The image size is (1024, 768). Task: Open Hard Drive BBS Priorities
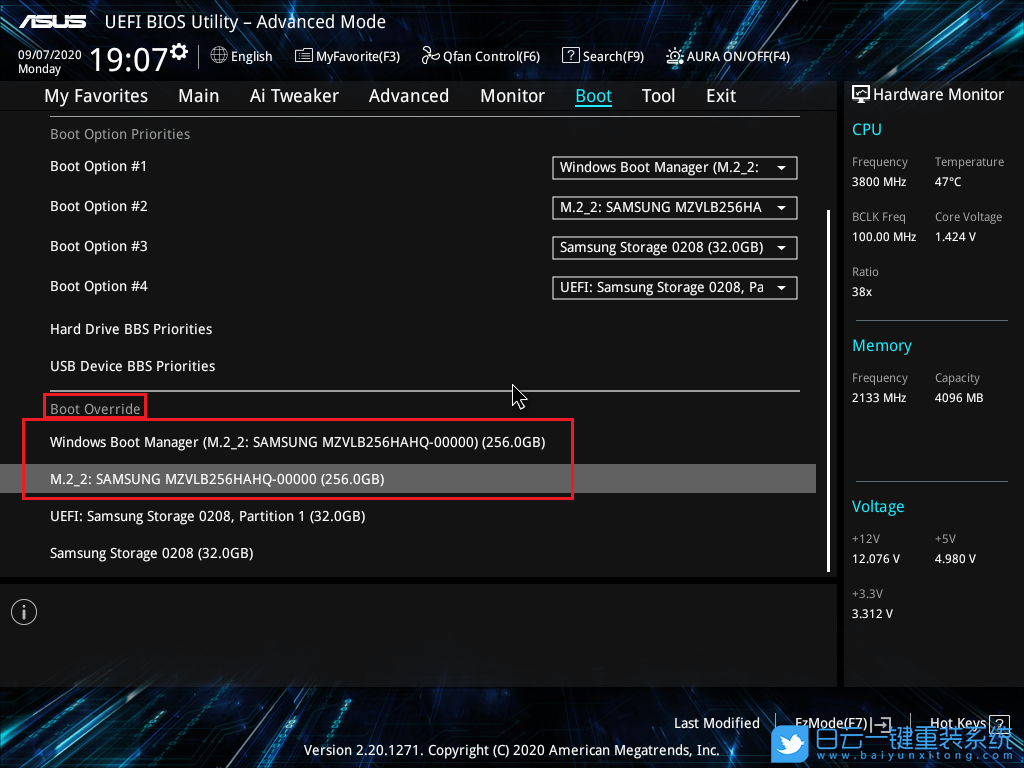coord(131,329)
